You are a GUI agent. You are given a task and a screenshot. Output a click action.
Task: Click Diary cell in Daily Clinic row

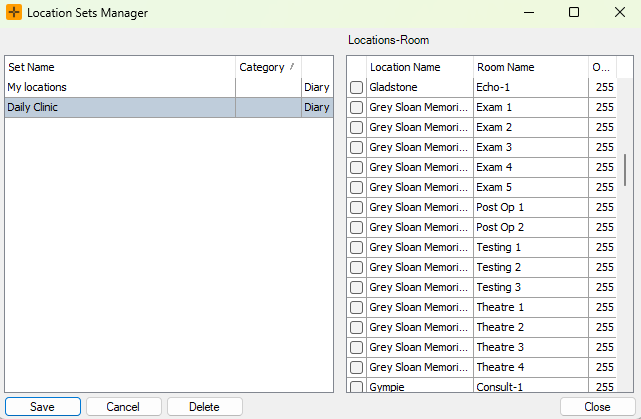pos(317,107)
